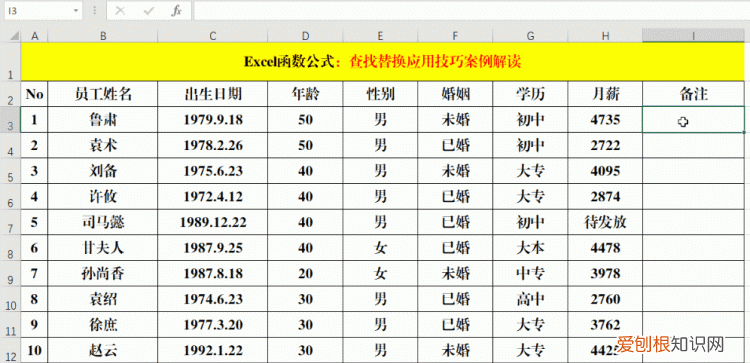This screenshot has height=363, width=750.
Task: Select the cell containing 孙尚香
Action: [x=103, y=273]
